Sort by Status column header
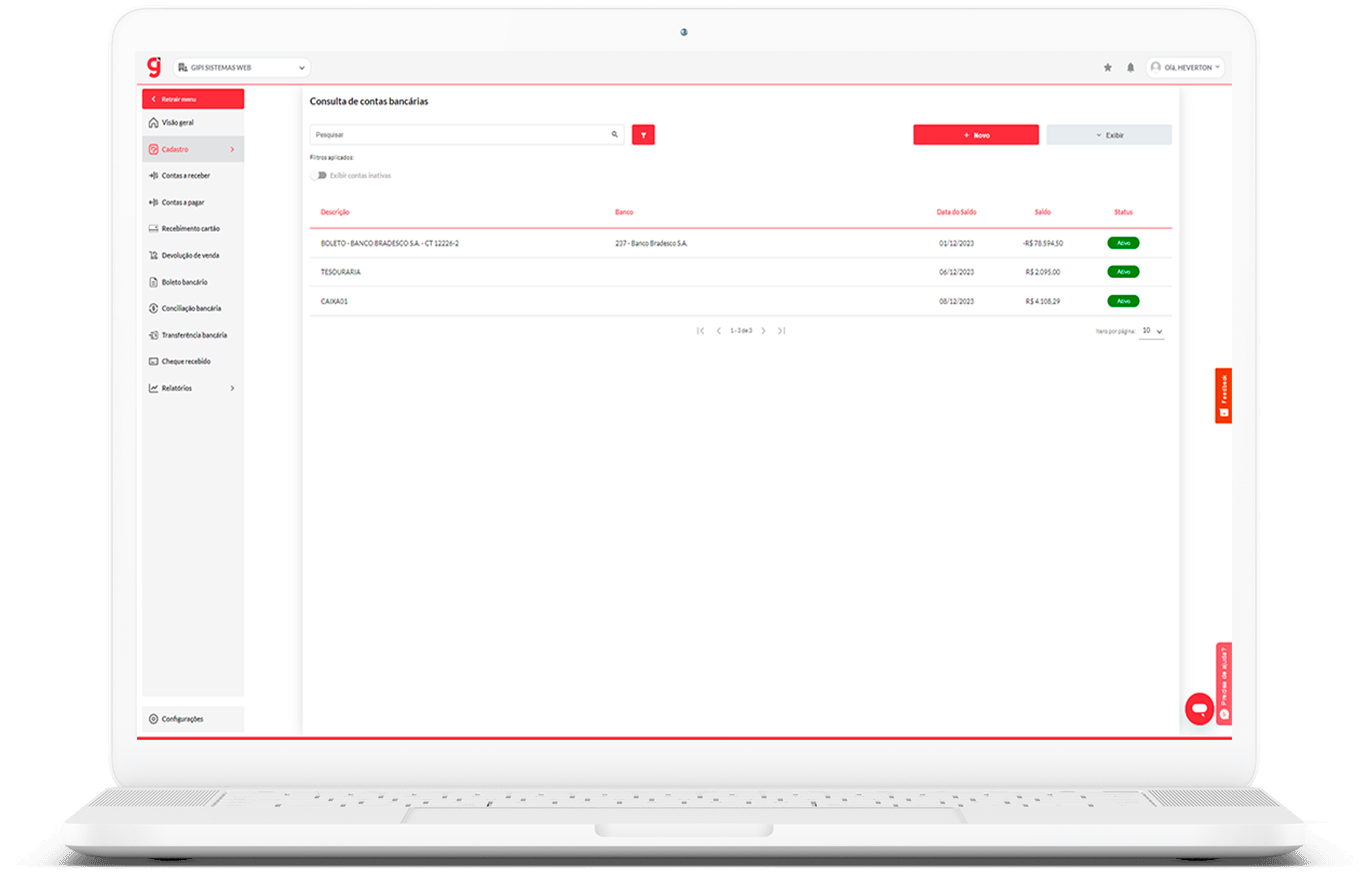The width and height of the screenshot is (1366, 894). pos(1123,212)
